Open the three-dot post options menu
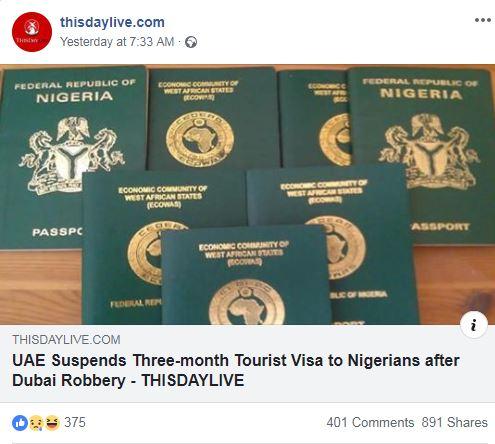 click(483, 20)
